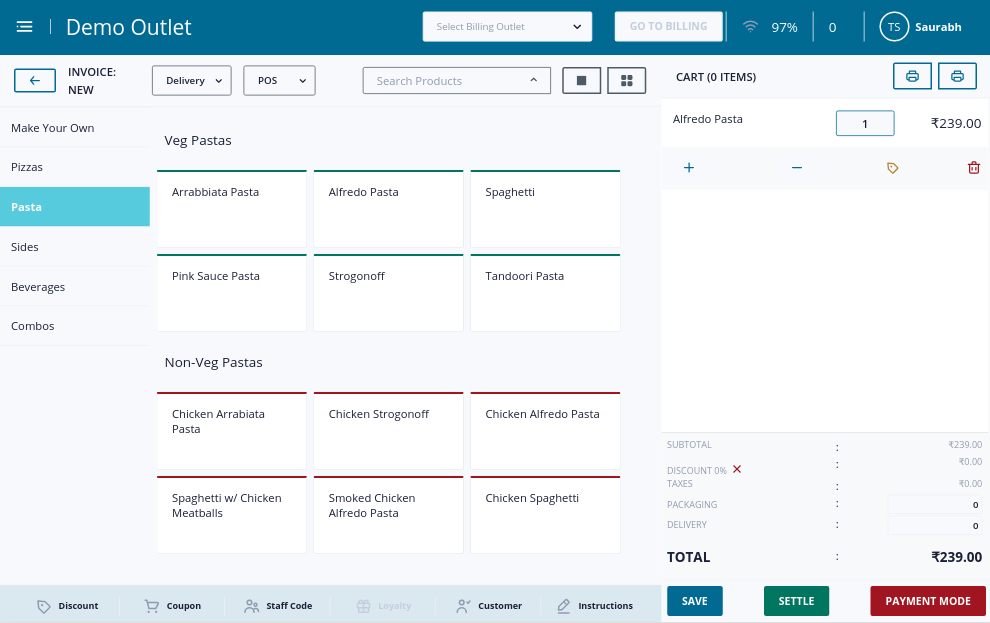Delete Alfredo Pasta using trash icon
The height and width of the screenshot is (623, 990).
[x=974, y=168]
